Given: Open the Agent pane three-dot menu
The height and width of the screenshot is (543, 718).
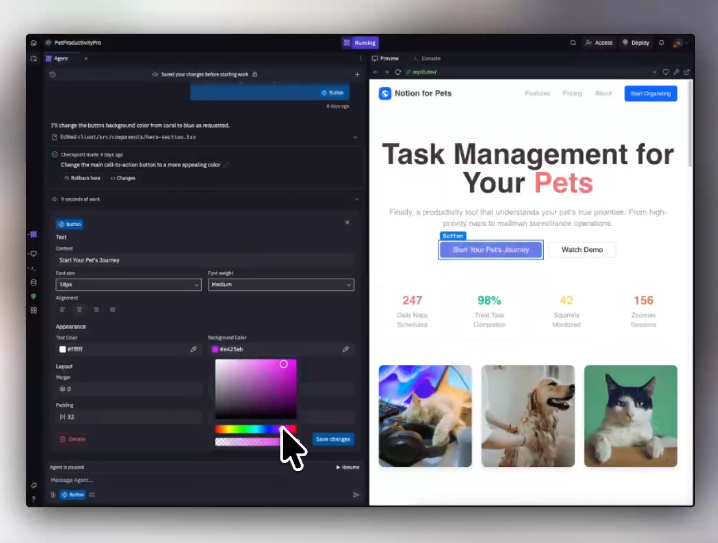Looking at the screenshot, I should pos(360,59).
